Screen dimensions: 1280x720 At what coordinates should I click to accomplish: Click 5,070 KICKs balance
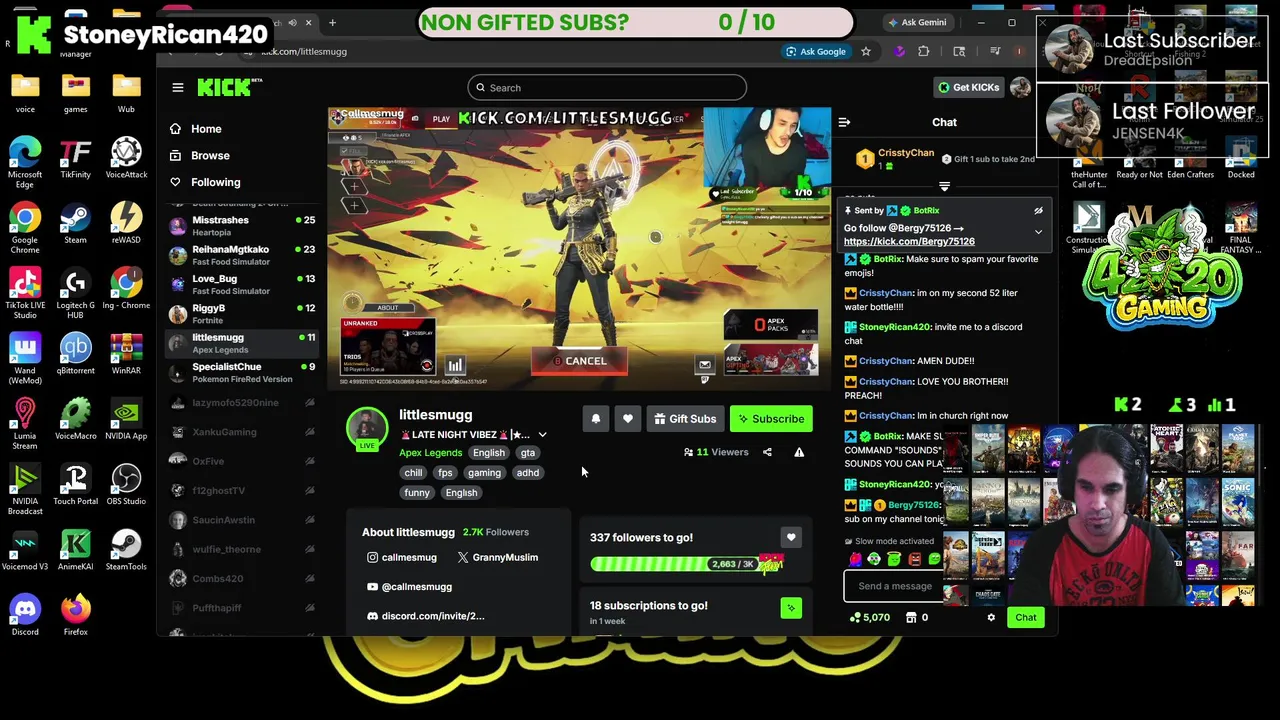870,618
